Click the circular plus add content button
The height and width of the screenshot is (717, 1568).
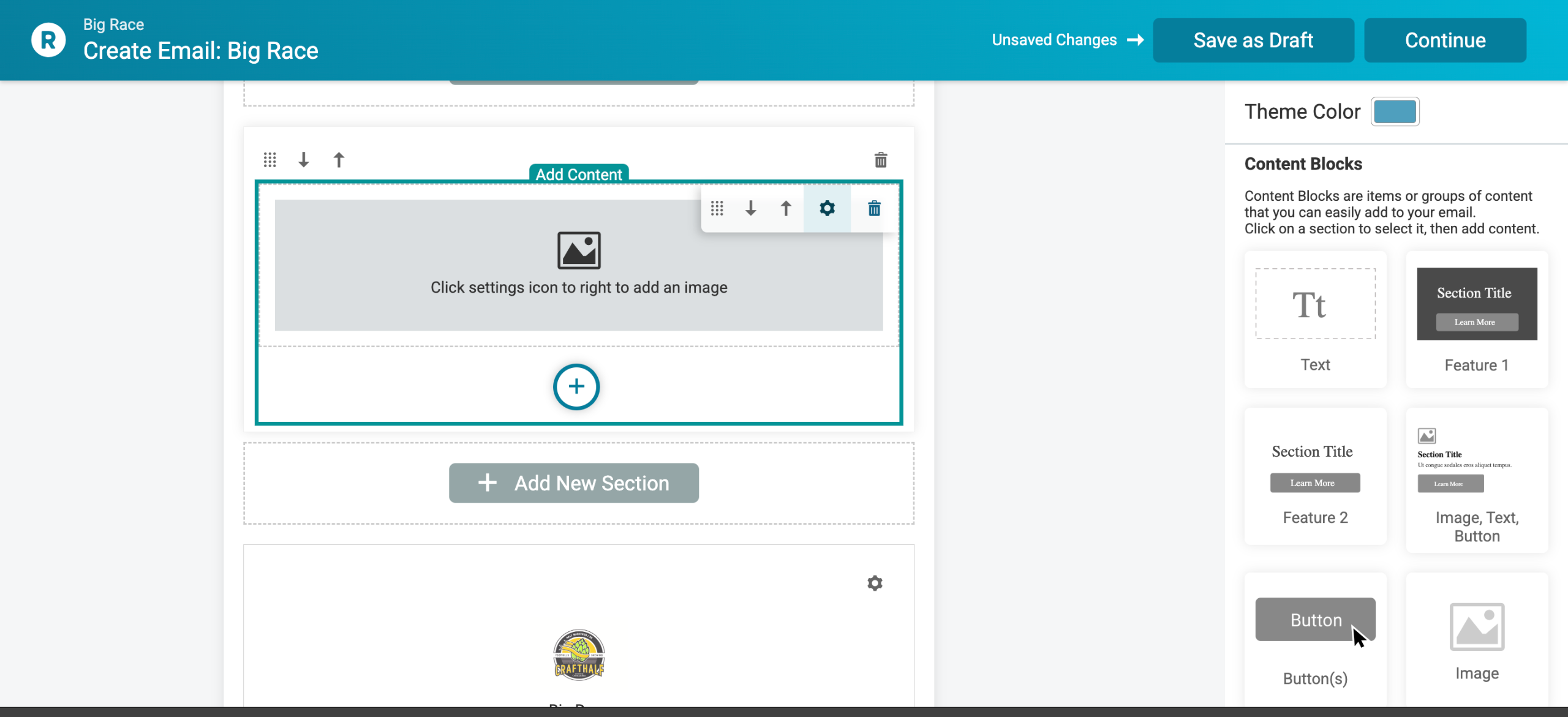576,387
